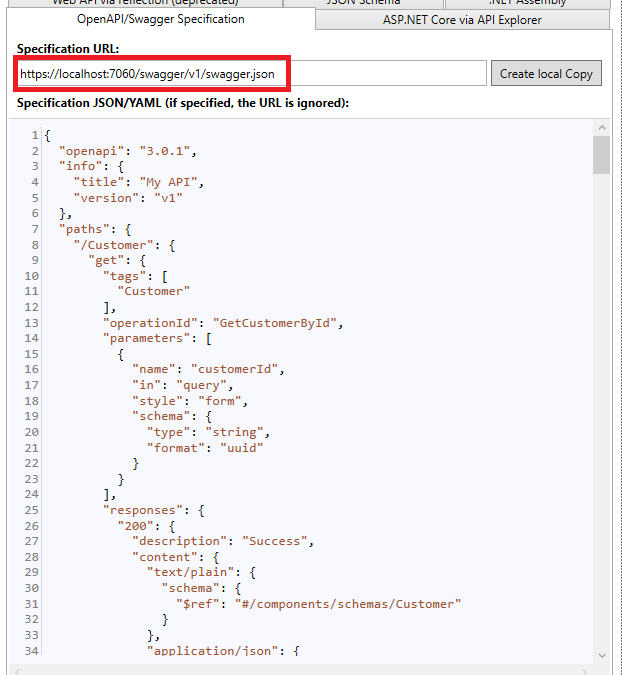Switch to the OpenAPI/Swagger Specification tab
Viewport: 622px width, 675px height.
pyautogui.click(x=160, y=19)
